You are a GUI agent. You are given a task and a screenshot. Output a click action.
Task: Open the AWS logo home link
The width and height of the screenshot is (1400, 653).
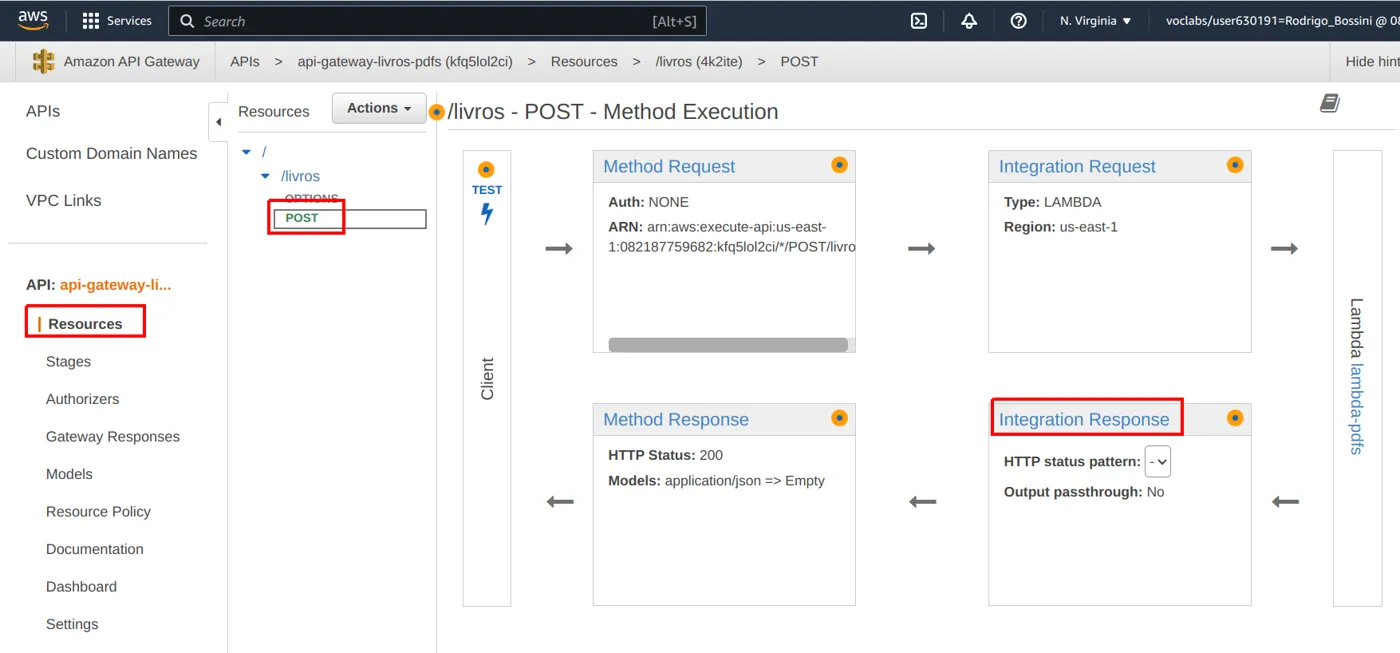click(33, 20)
